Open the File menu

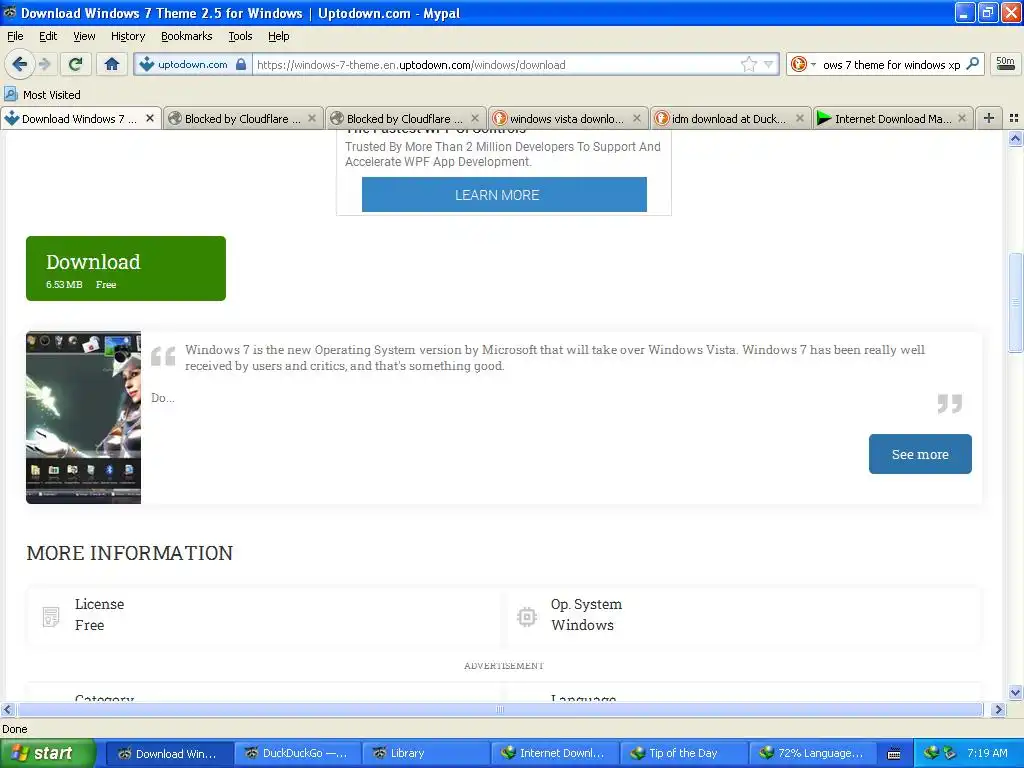point(15,36)
